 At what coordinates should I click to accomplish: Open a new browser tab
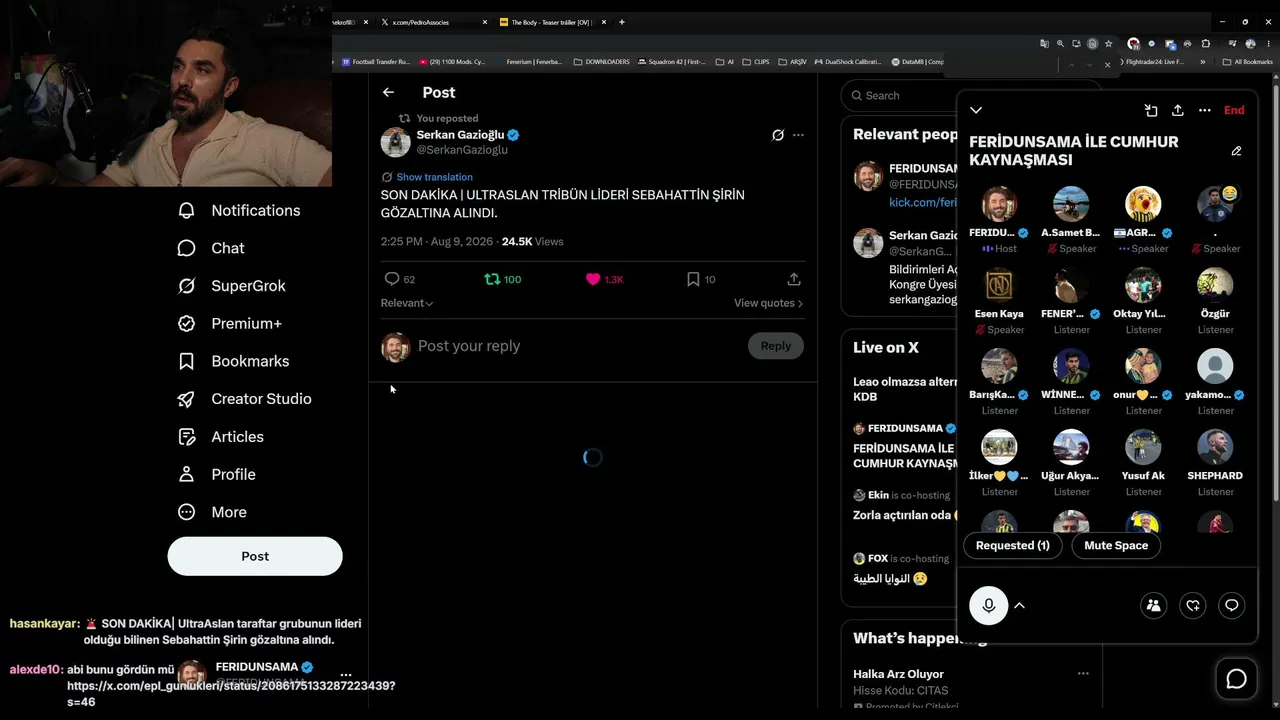(x=622, y=22)
